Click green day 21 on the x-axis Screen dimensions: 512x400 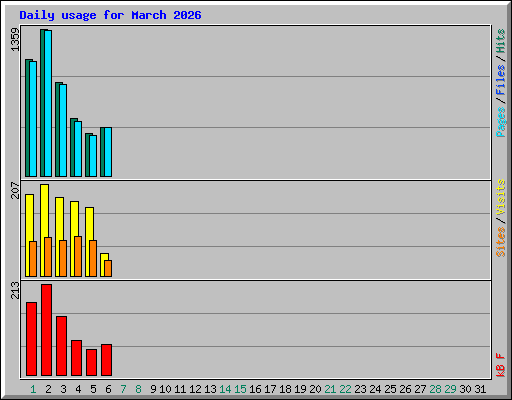(330, 389)
